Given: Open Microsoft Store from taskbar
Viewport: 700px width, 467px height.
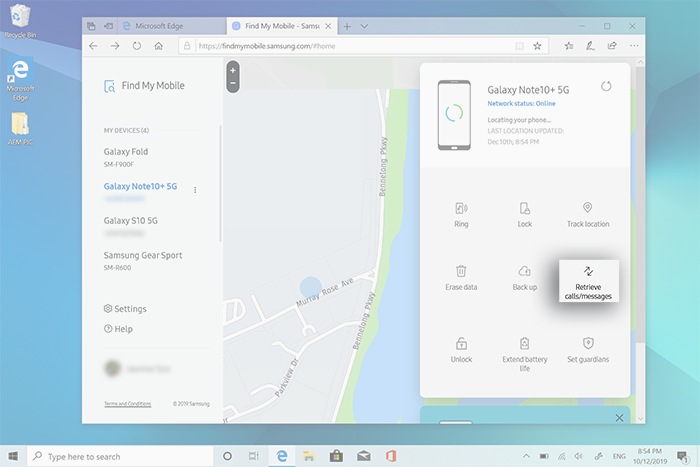Looking at the screenshot, I should click(x=336, y=456).
